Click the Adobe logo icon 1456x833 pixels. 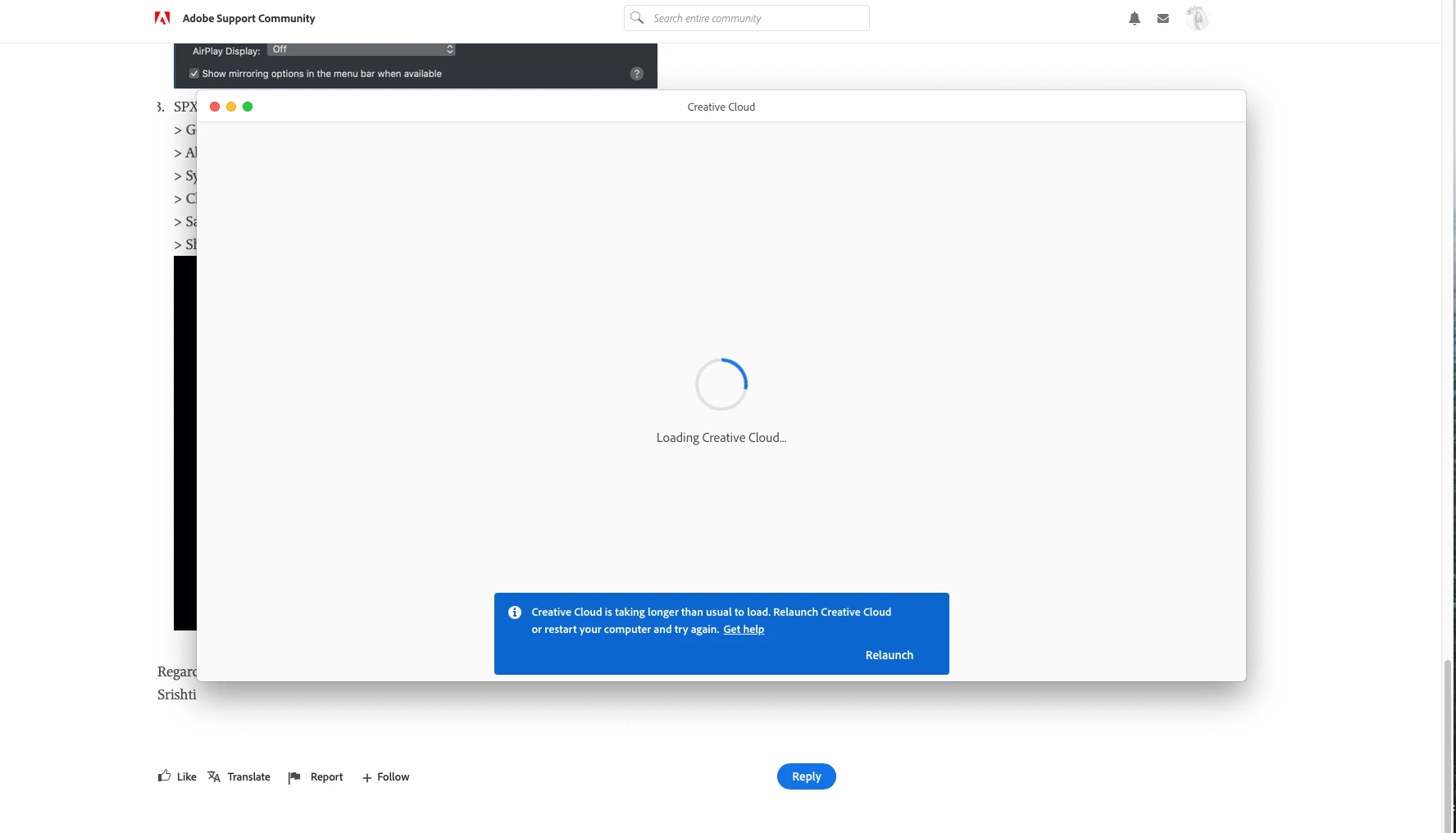tap(162, 18)
